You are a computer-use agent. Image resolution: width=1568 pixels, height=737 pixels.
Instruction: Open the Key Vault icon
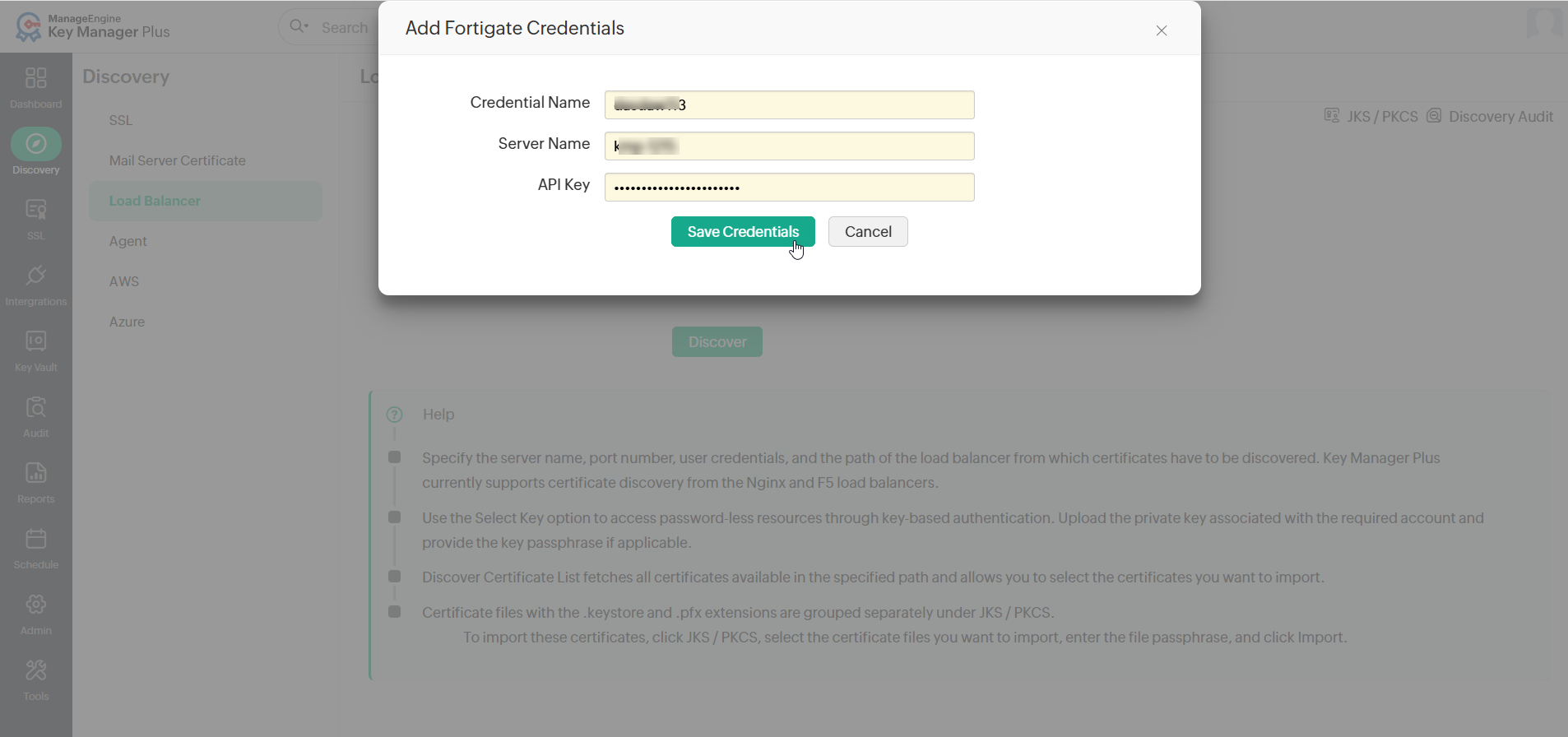coord(36,341)
